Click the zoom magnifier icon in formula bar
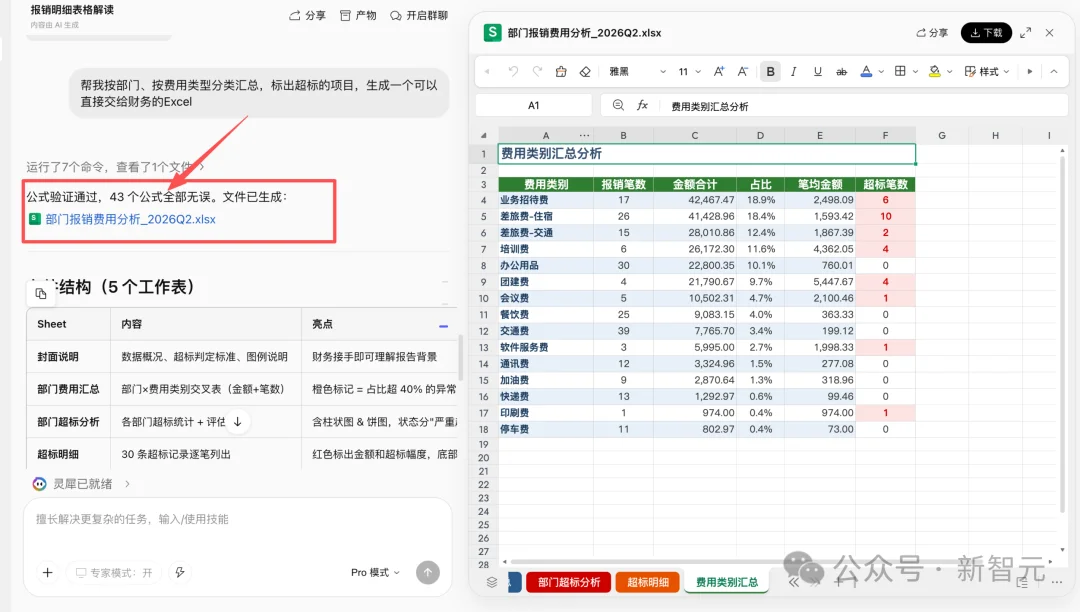This screenshot has width=1080, height=612. click(x=618, y=105)
